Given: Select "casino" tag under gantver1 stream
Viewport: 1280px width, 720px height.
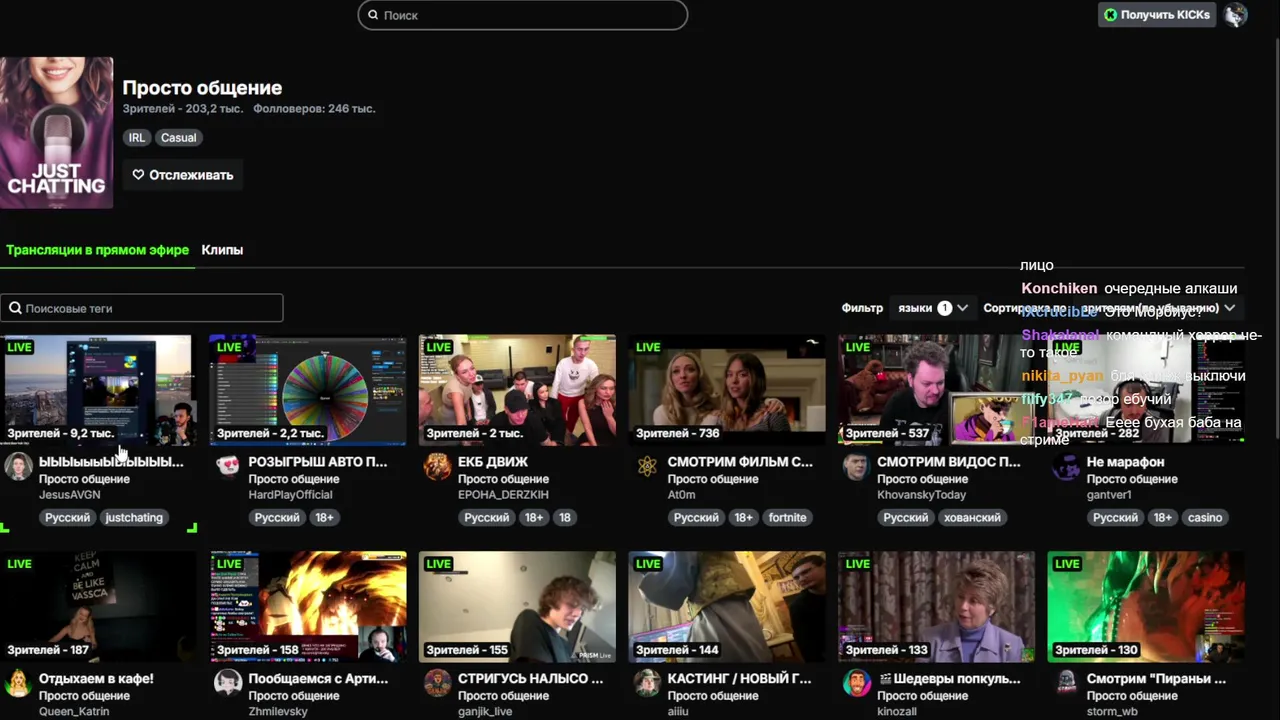Looking at the screenshot, I should tap(1205, 518).
